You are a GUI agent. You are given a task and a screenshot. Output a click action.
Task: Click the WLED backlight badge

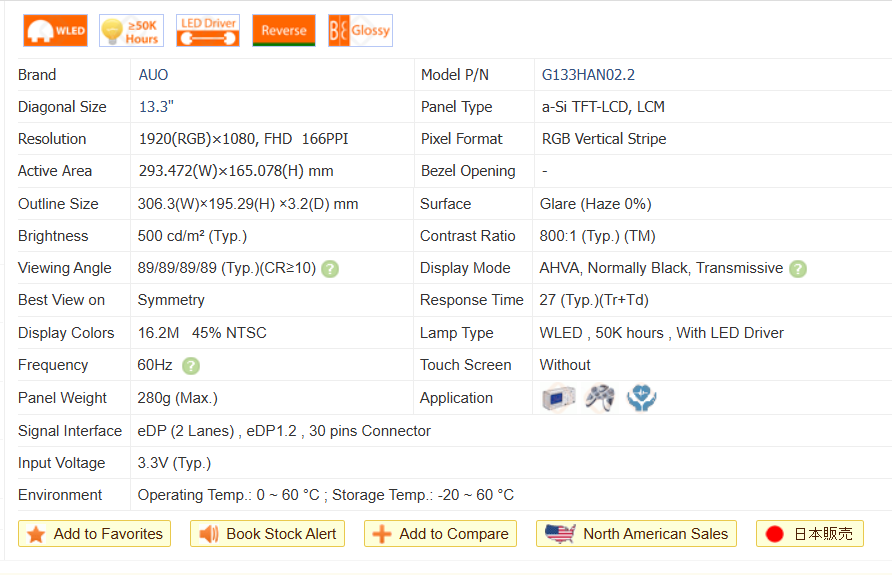point(55,31)
